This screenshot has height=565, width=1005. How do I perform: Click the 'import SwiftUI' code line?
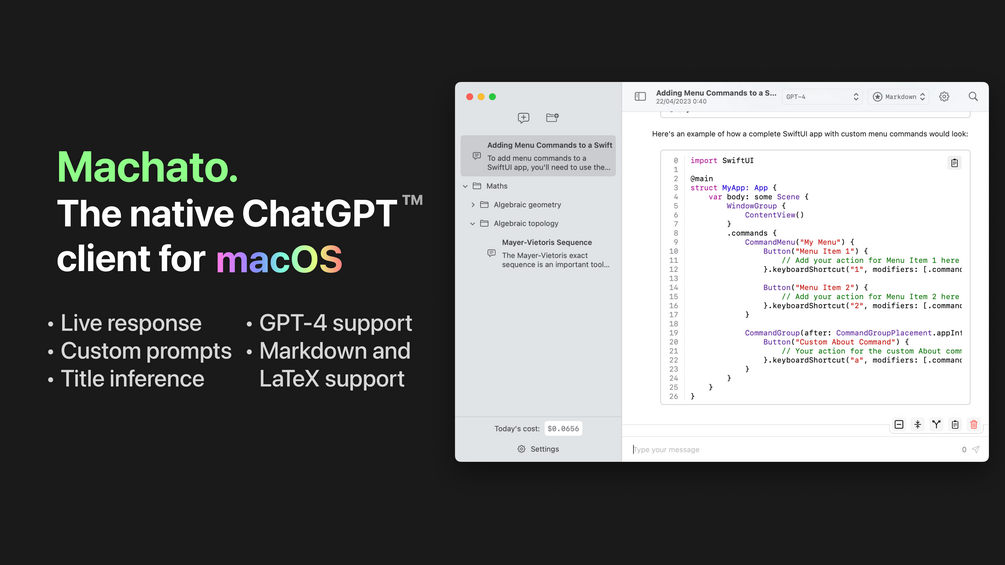722,161
